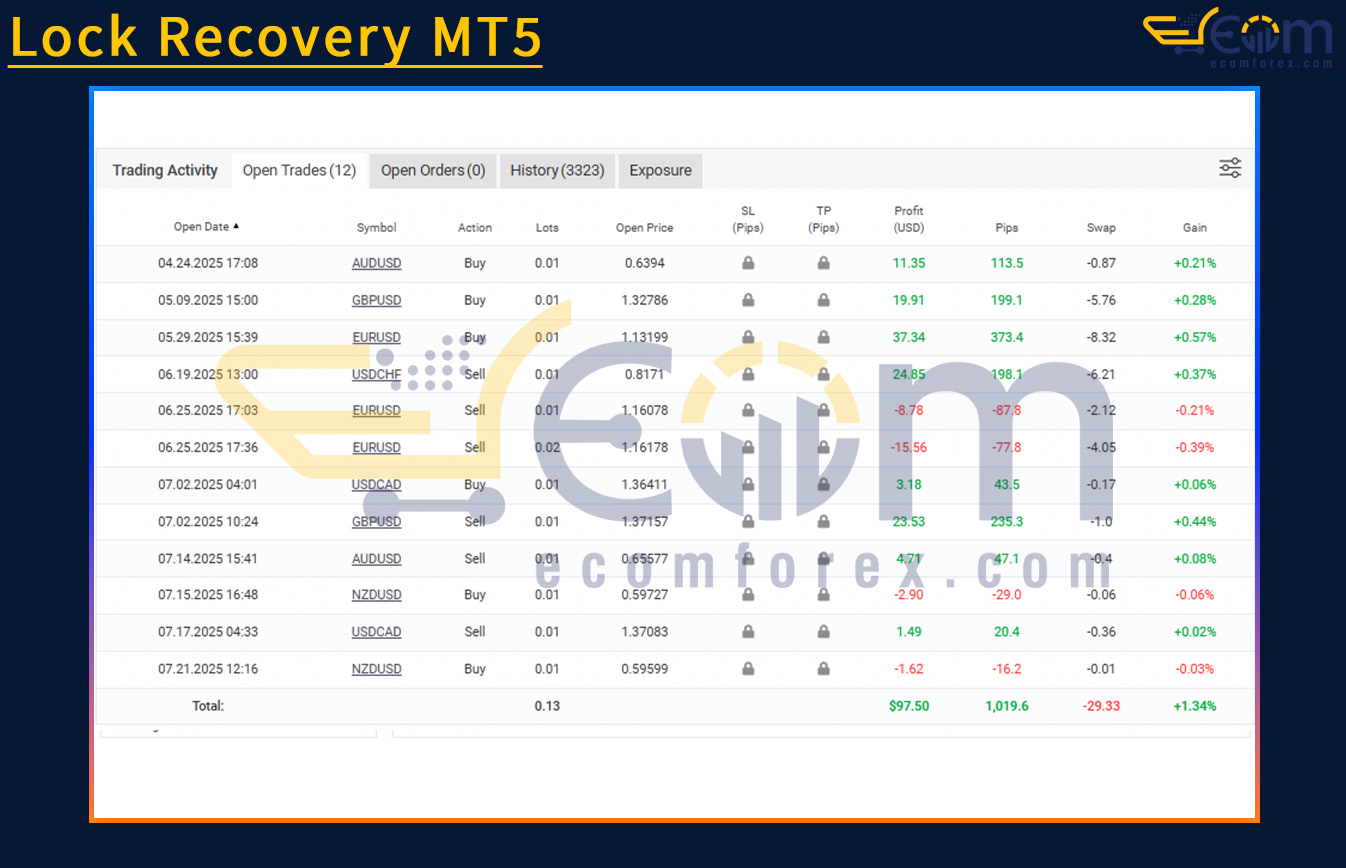1346x868 pixels.
Task: Sort by Swap column header
Action: [x=1101, y=228]
